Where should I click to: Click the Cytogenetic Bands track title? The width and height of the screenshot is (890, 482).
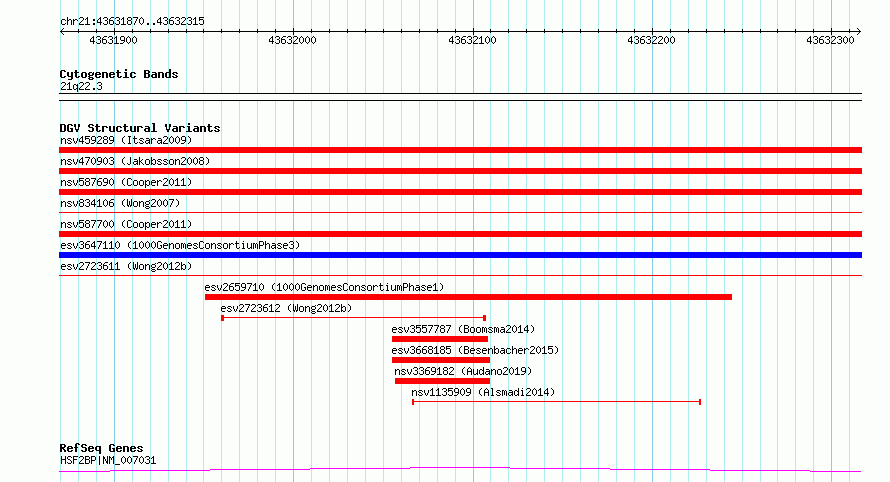(x=119, y=74)
